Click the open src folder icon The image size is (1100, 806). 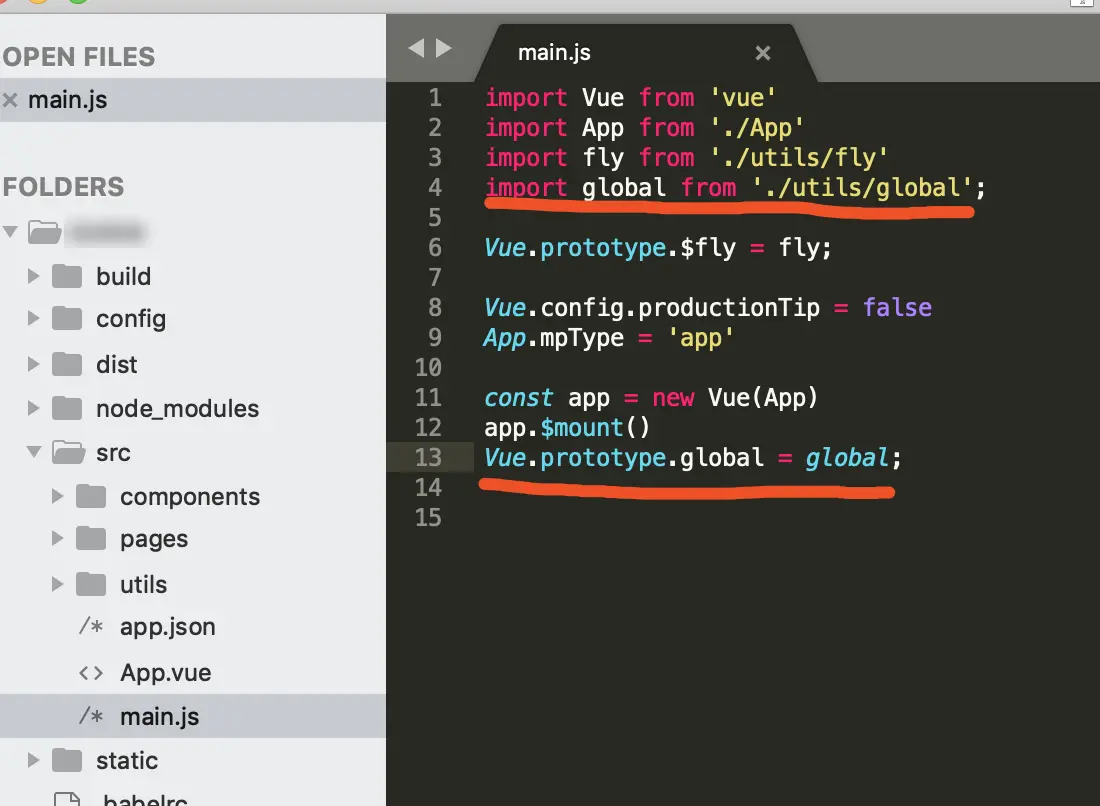(x=69, y=452)
